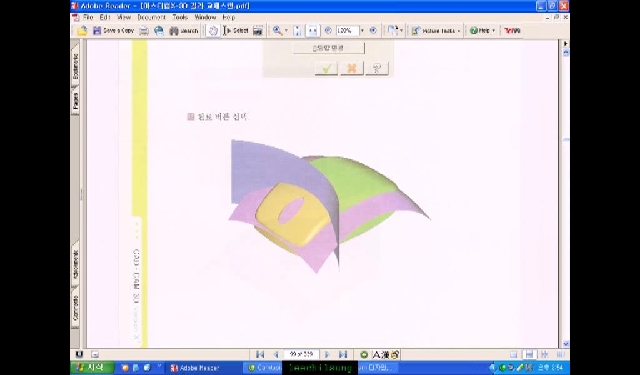
Task: Toggle the Continuous page layout button
Action: click(x=529, y=354)
